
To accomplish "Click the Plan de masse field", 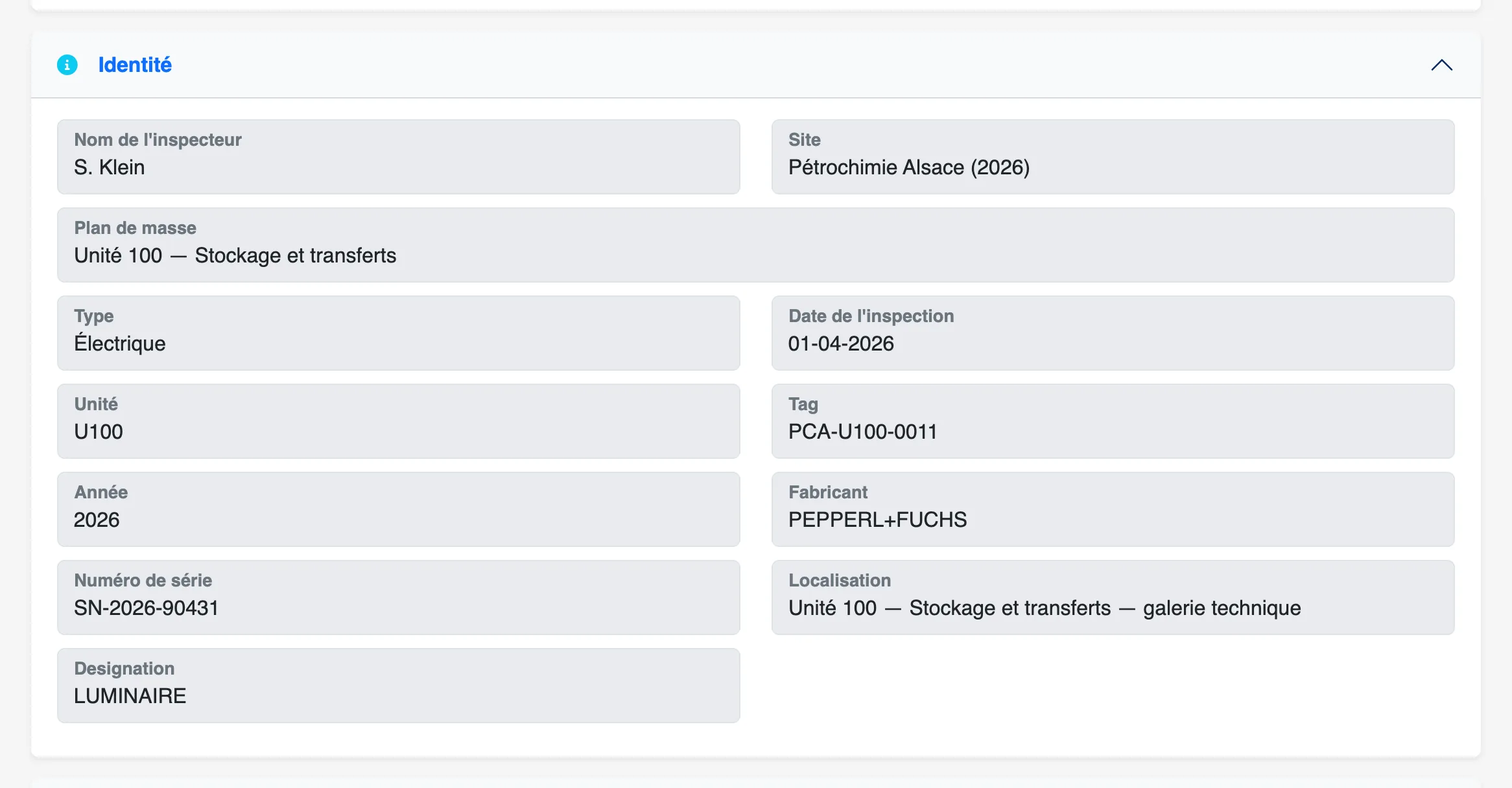I will pyautogui.click(x=756, y=245).
